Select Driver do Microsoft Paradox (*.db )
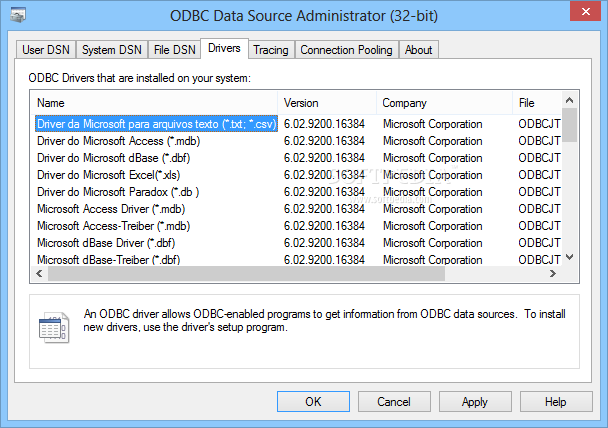The image size is (608, 428). click(118, 192)
